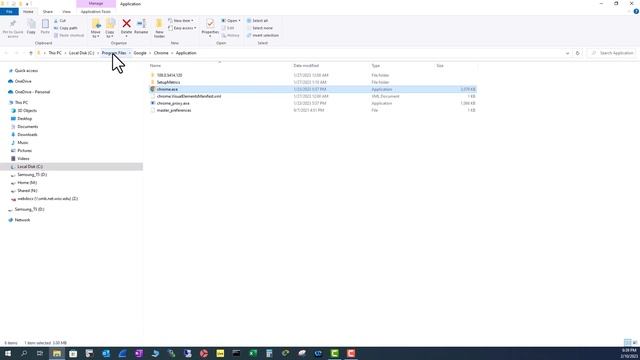The image size is (640, 360).
Task: Switch to the Home ribbon tab
Action: 28,12
